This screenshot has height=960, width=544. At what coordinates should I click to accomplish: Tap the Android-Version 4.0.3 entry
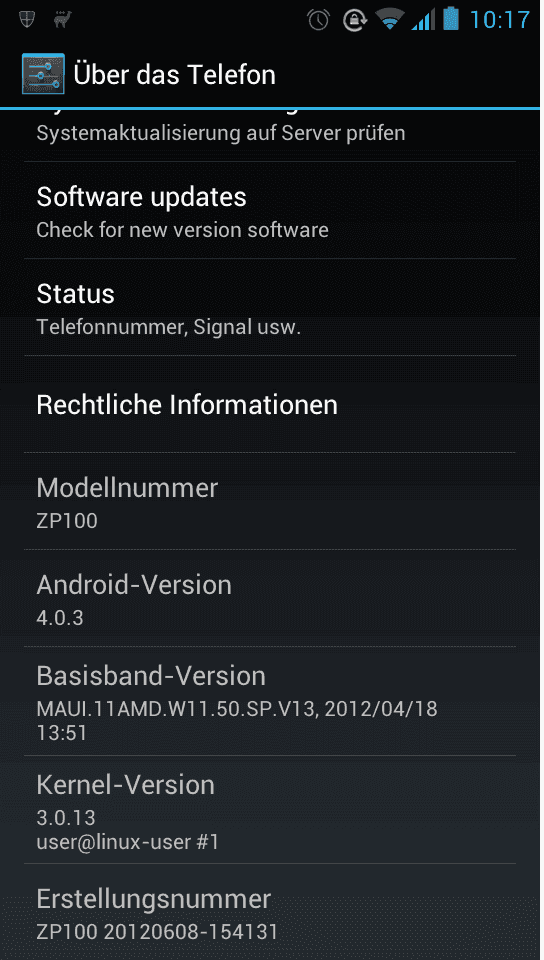[270, 598]
